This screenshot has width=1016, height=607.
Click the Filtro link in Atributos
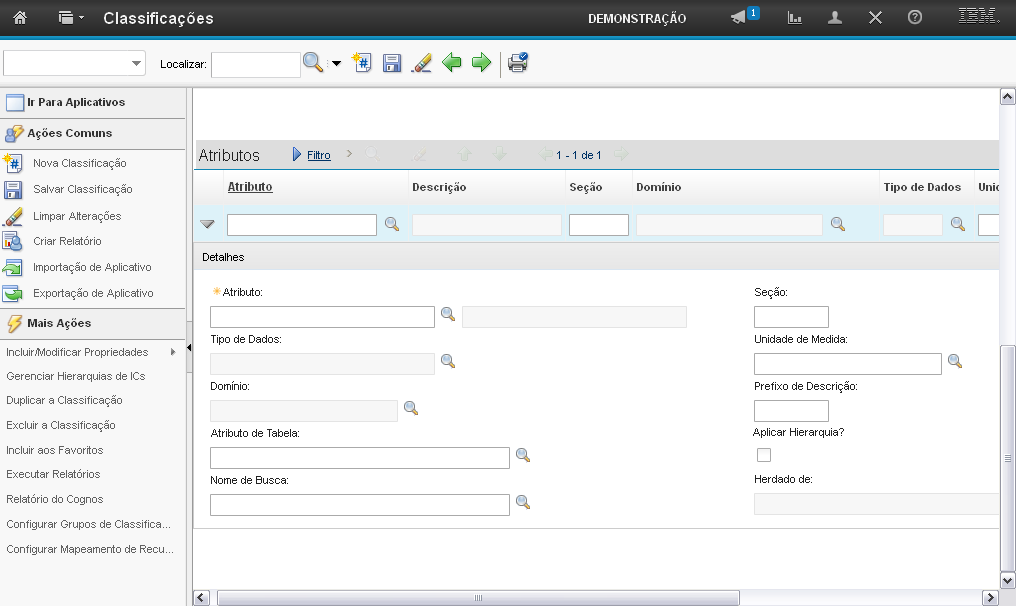[x=318, y=155]
